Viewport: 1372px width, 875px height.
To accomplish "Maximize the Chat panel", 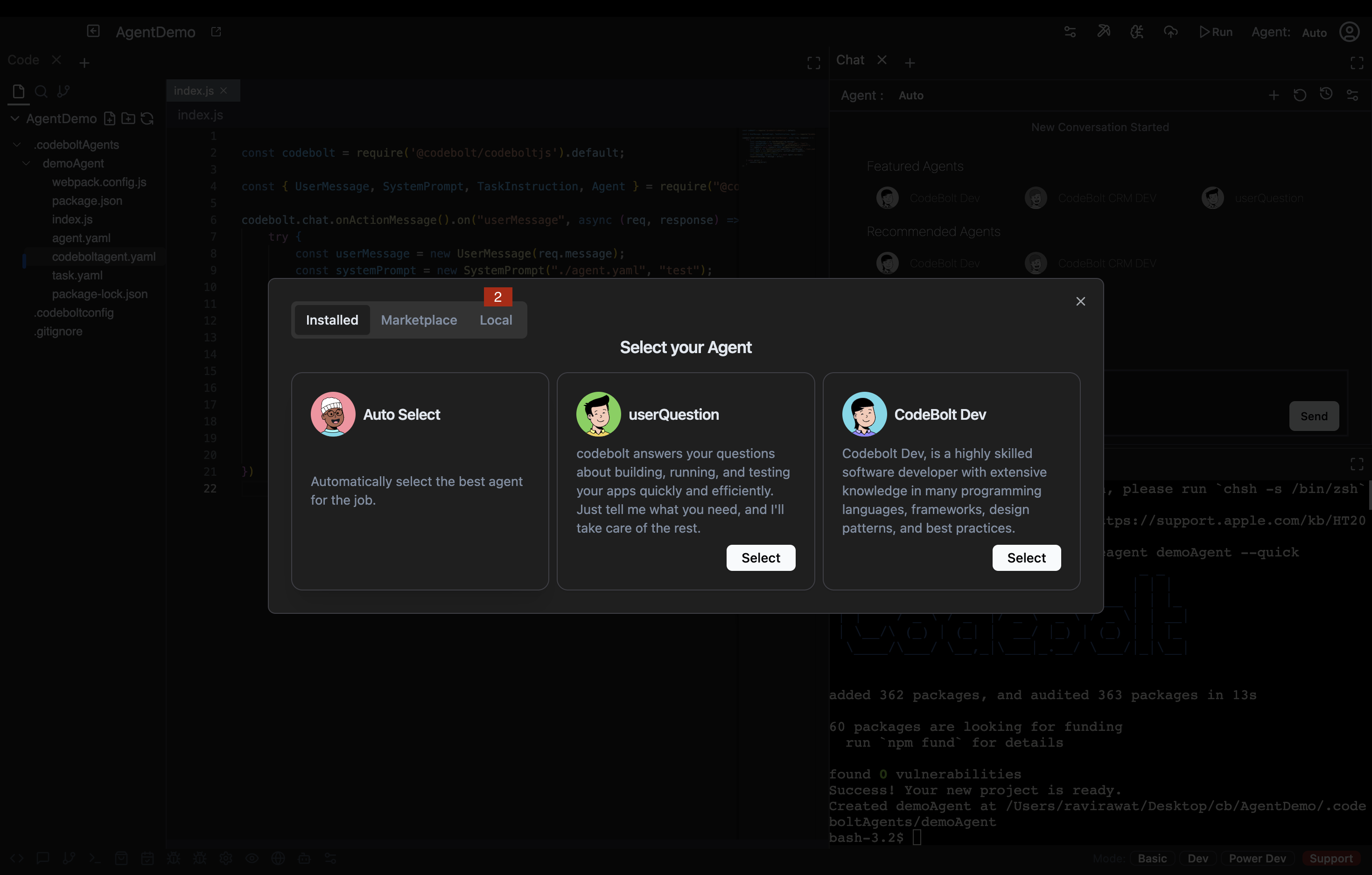I will coord(1357,62).
